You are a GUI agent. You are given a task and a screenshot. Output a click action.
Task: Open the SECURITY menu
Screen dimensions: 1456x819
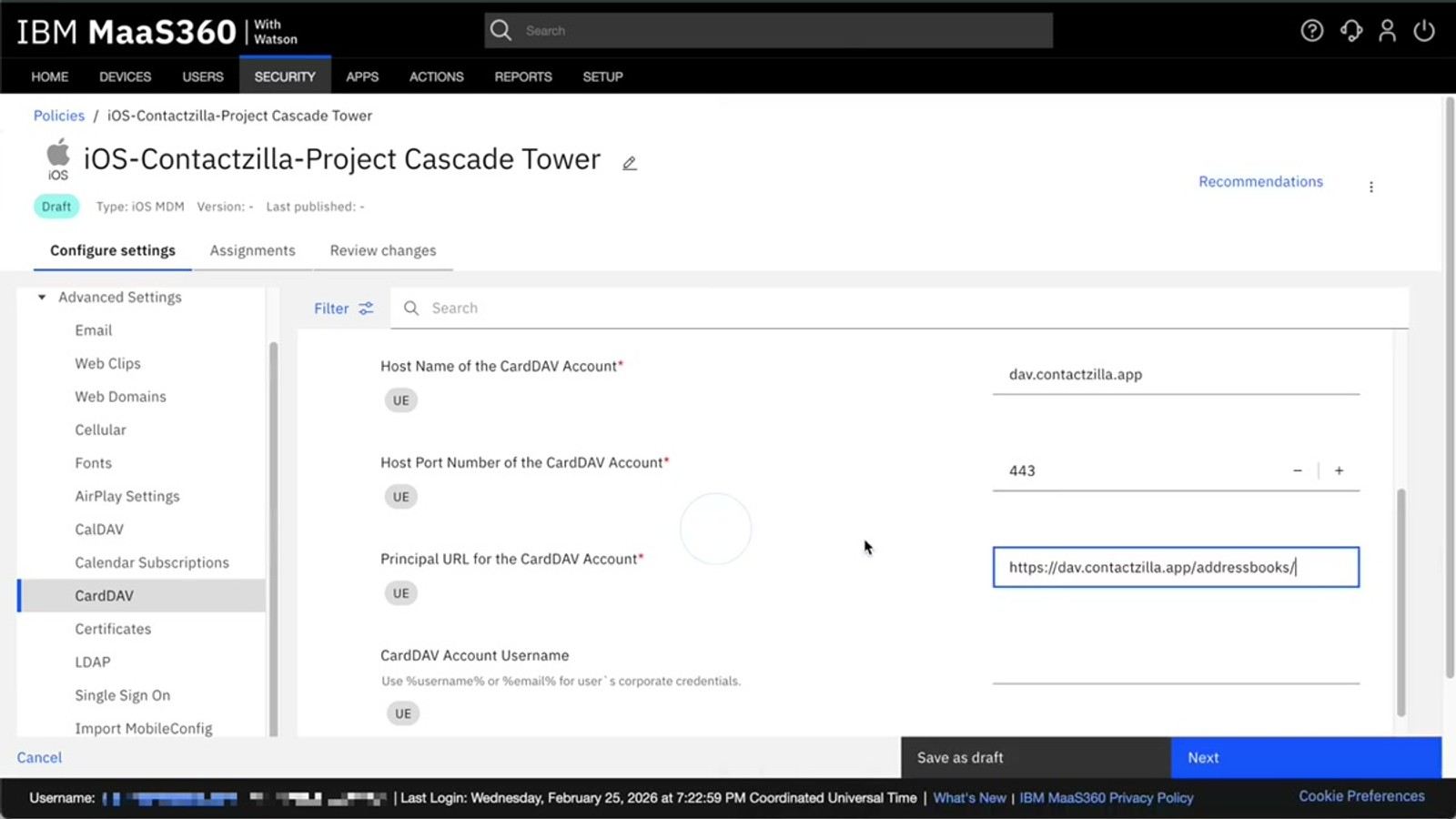click(x=285, y=76)
